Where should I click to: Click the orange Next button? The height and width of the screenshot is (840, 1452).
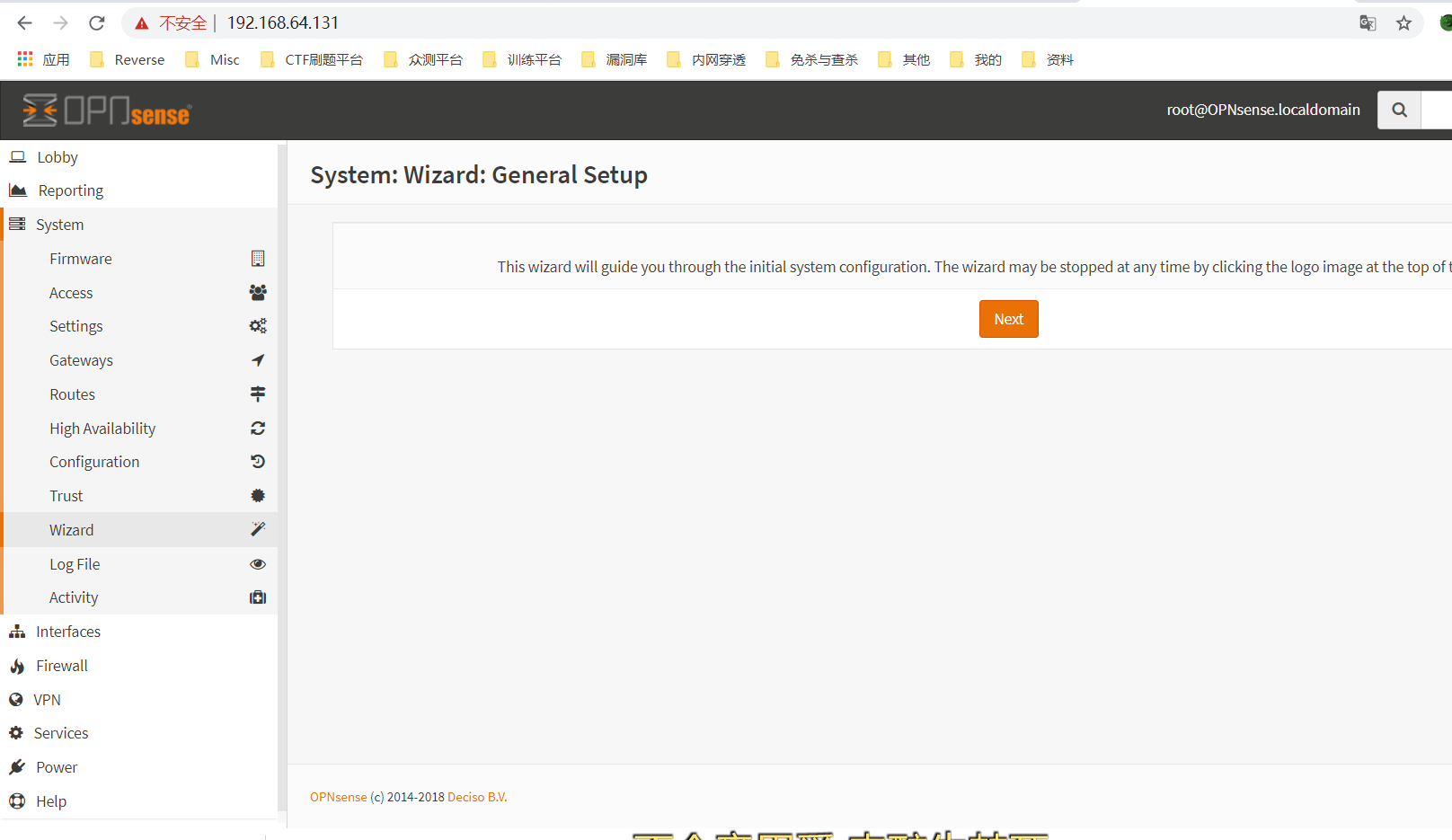[x=1008, y=319]
